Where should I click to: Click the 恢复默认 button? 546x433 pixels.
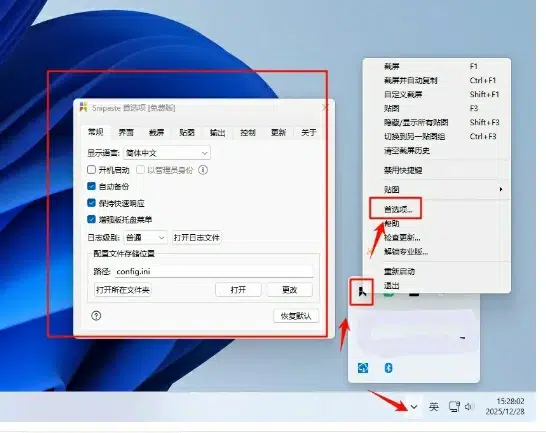(x=296, y=316)
